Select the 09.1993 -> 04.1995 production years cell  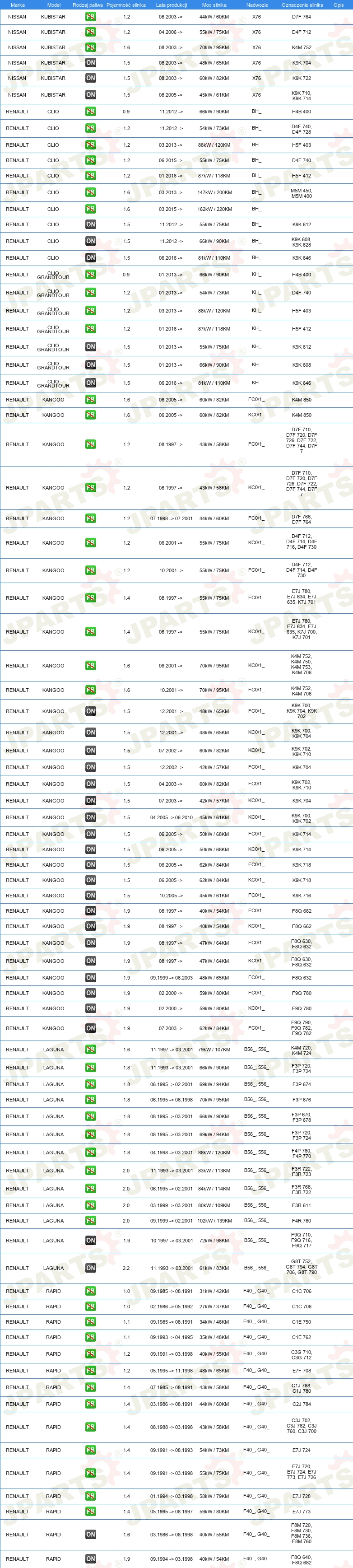(x=171, y=1337)
